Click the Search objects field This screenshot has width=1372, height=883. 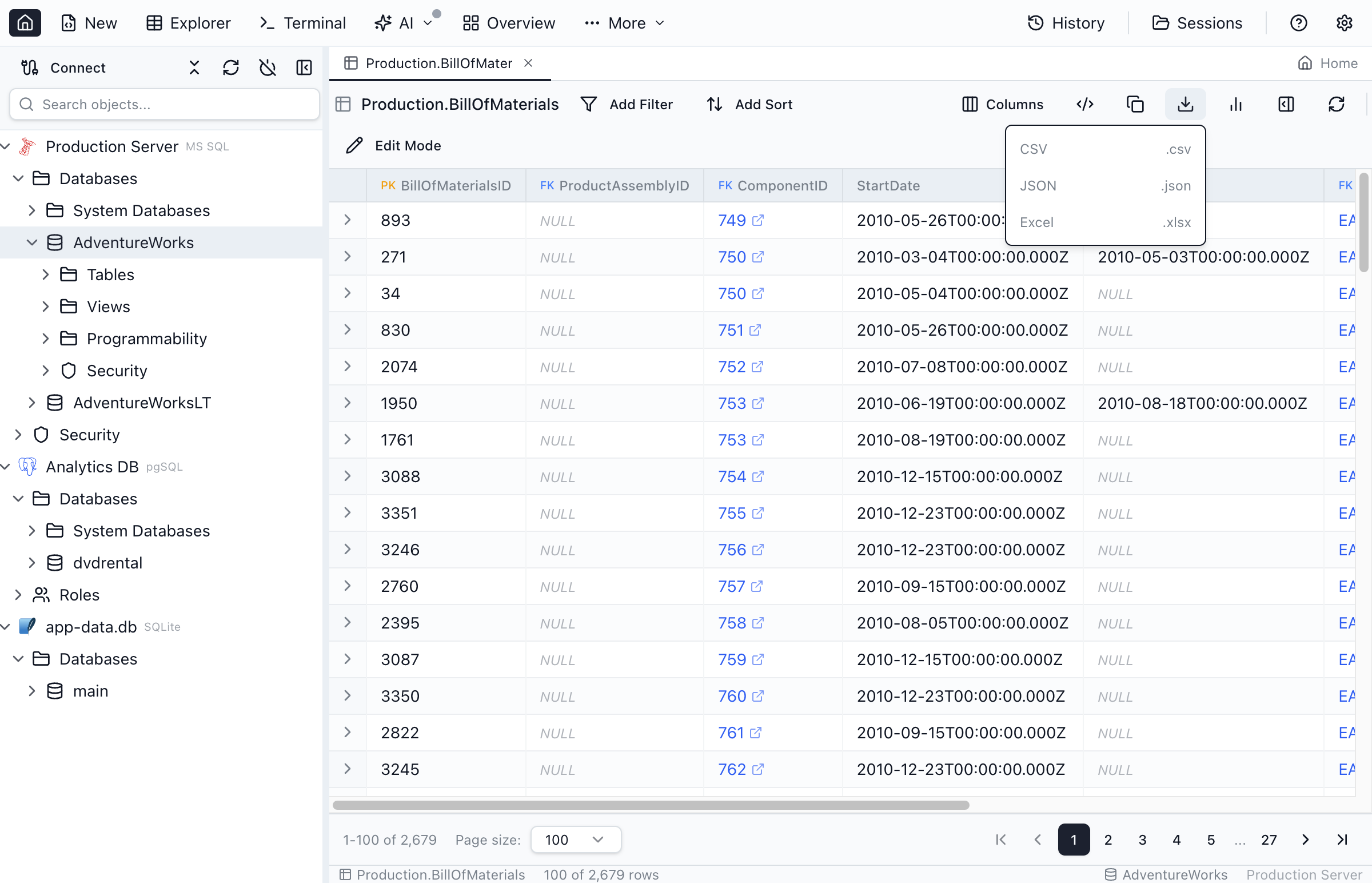pyautogui.click(x=165, y=104)
